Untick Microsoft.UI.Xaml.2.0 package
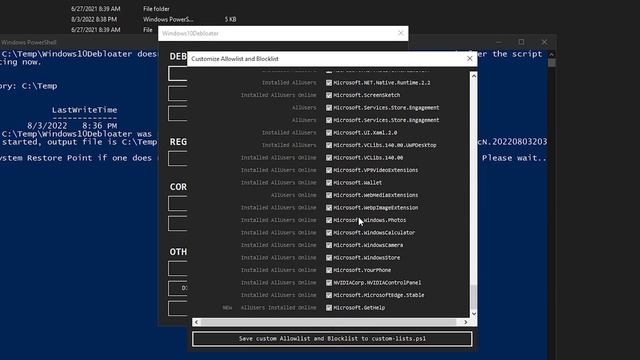This screenshot has width=640, height=360. point(329,133)
